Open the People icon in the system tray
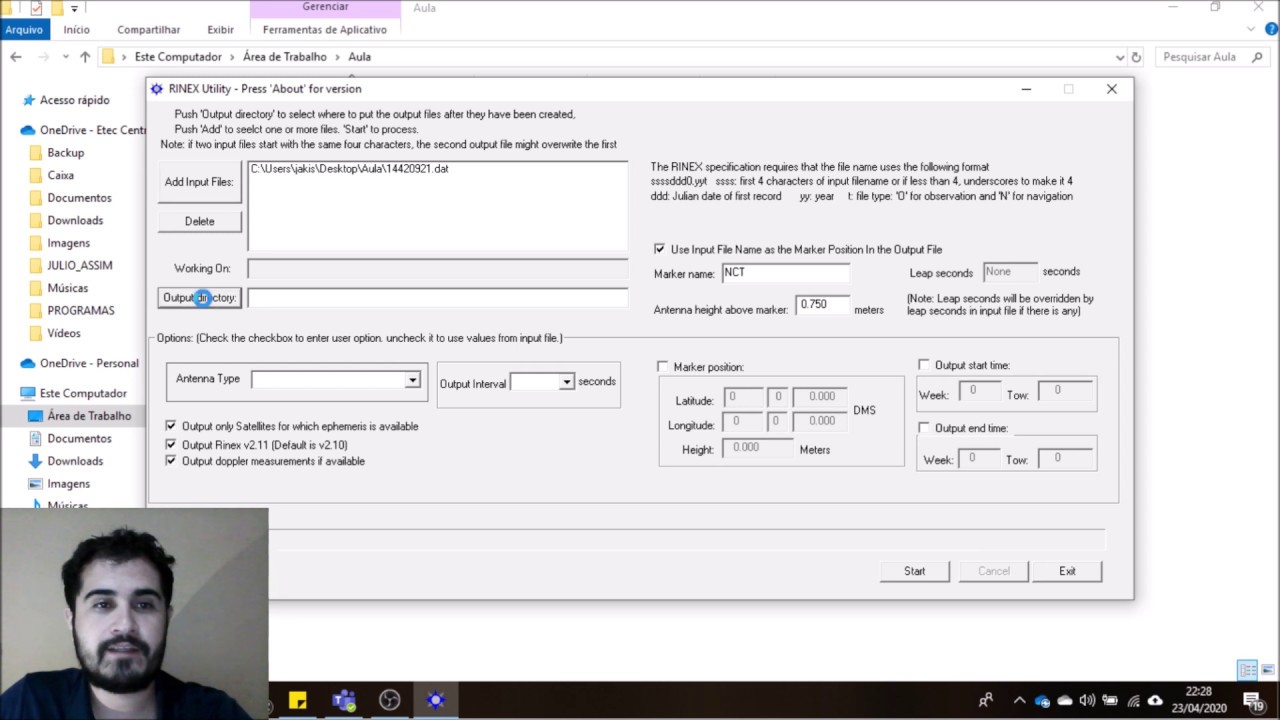This screenshot has height=720, width=1280. (x=986, y=700)
